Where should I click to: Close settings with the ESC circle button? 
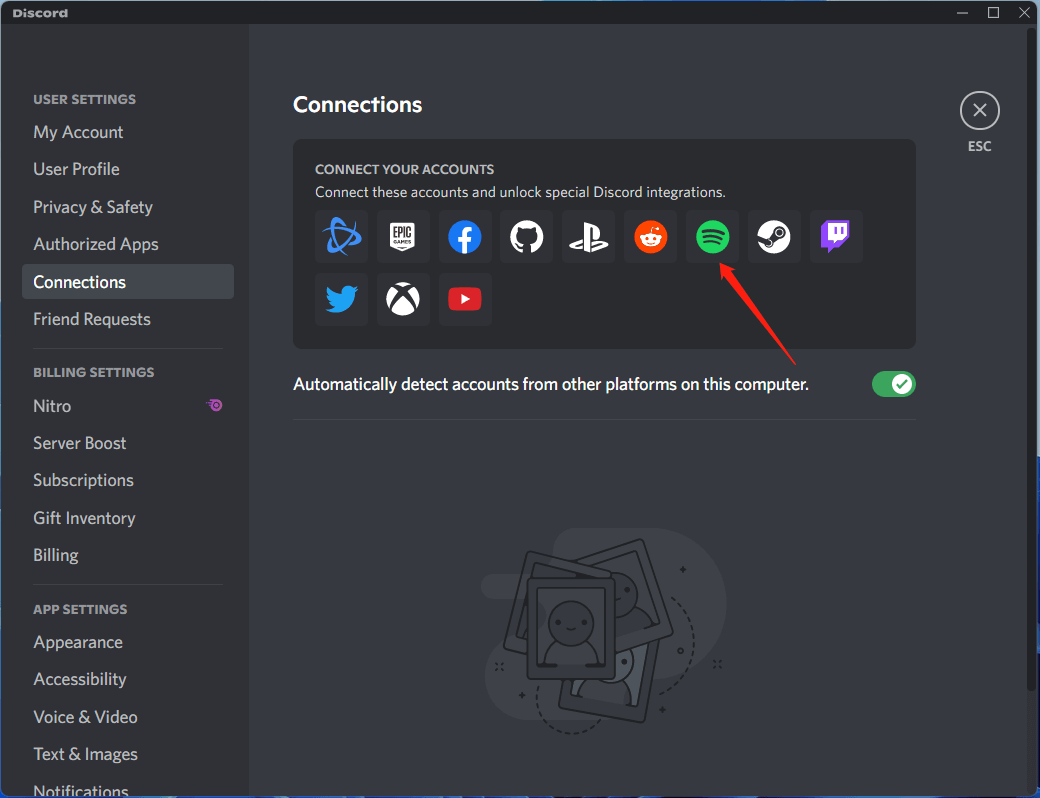pos(980,111)
